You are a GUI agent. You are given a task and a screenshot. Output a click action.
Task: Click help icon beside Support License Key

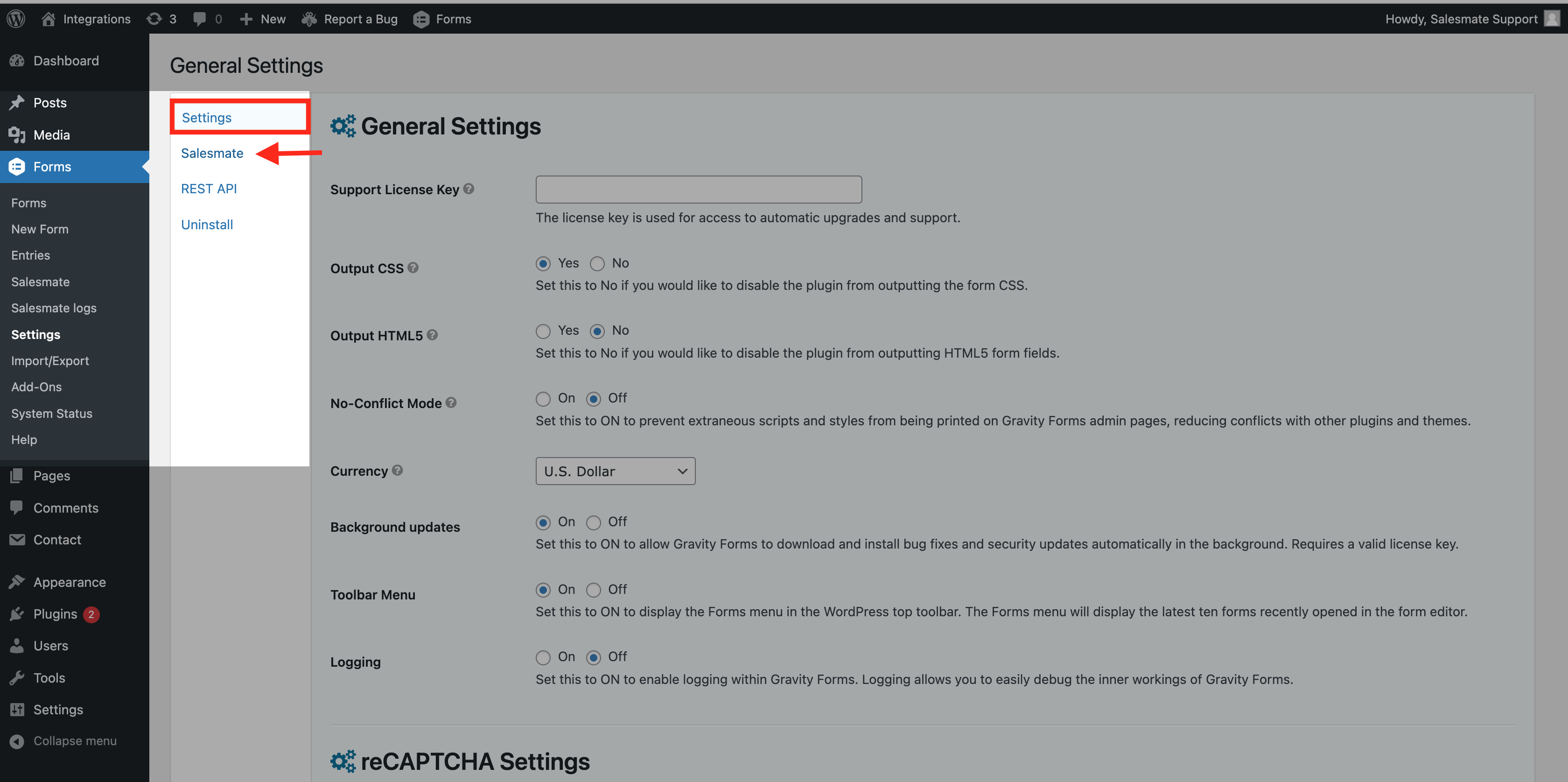(468, 189)
